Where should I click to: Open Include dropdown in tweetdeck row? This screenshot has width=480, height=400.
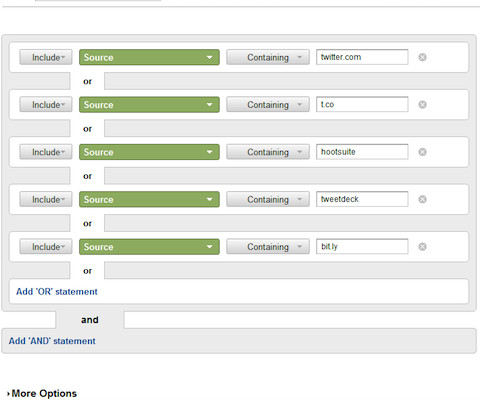tap(46, 199)
